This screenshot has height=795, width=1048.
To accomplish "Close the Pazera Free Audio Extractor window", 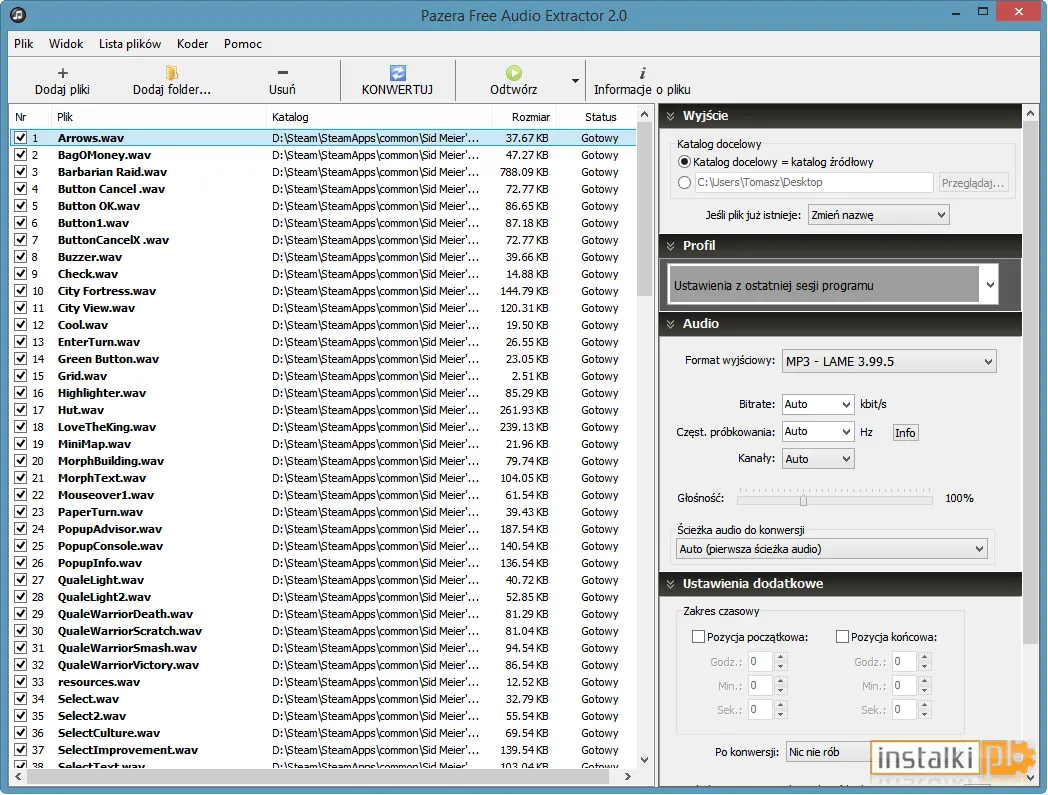I will click(x=1019, y=11).
